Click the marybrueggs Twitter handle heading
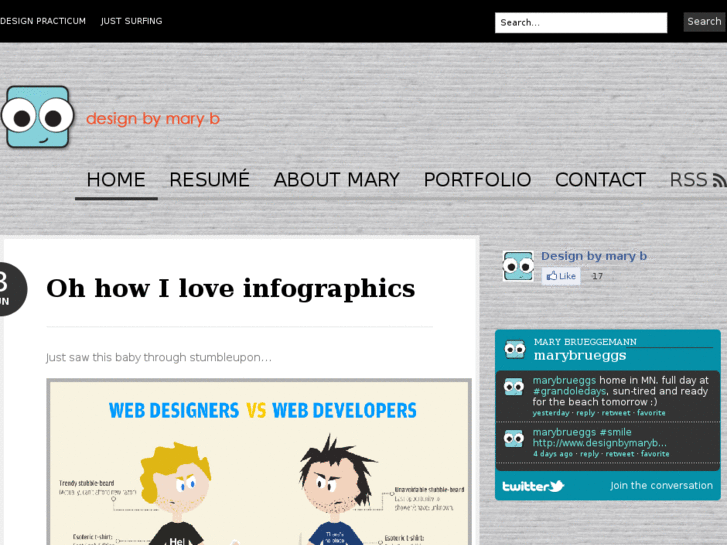Viewport: 727px width, 545px height. tap(580, 355)
